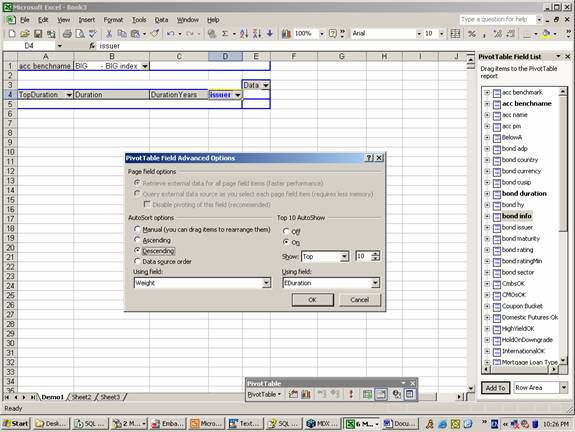This screenshot has height=432, width=575.
Task: Click the Percent Style icon
Action: click(x=472, y=34)
